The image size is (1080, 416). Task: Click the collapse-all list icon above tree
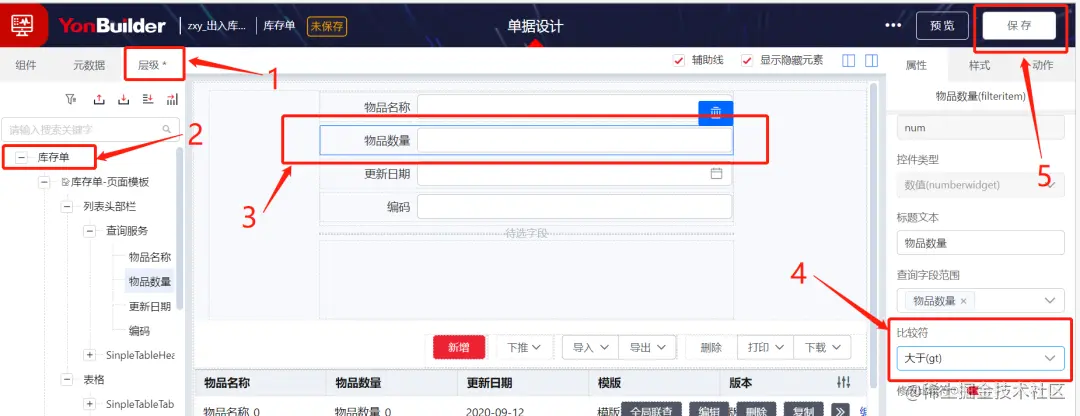(148, 100)
